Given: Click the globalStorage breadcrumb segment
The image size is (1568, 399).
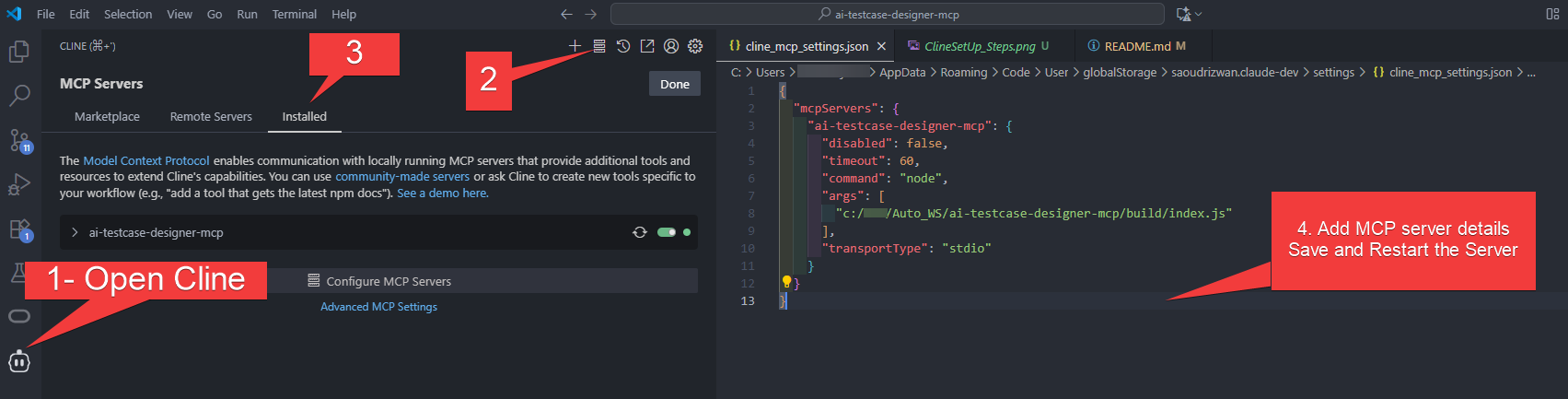Looking at the screenshot, I should (x=1120, y=73).
